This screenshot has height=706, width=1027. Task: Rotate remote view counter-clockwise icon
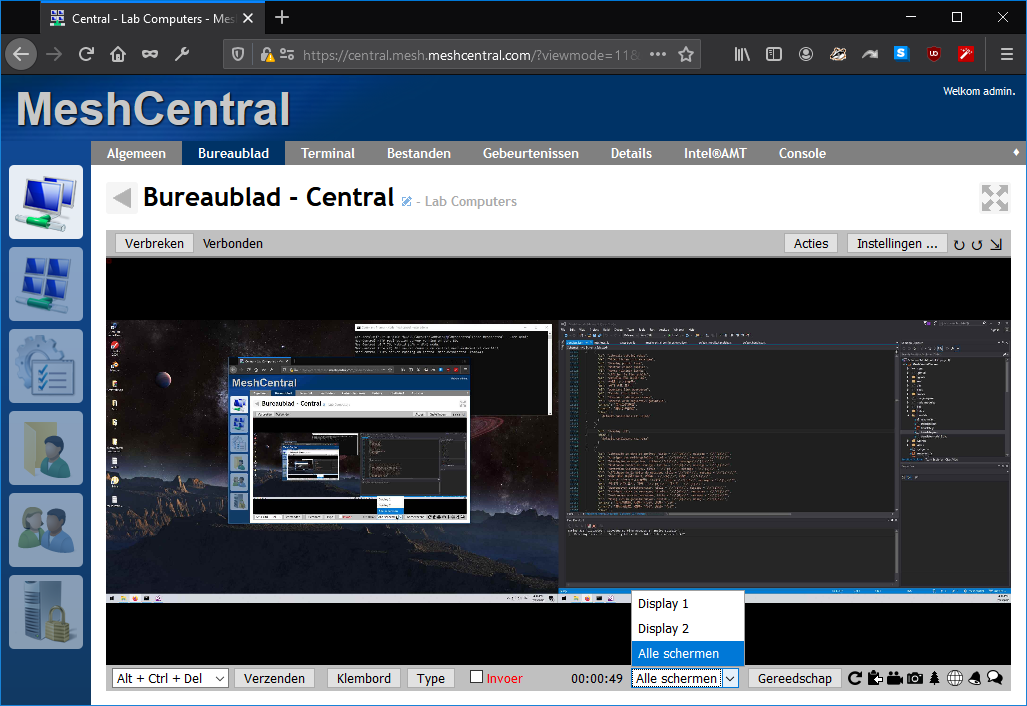tap(977, 244)
